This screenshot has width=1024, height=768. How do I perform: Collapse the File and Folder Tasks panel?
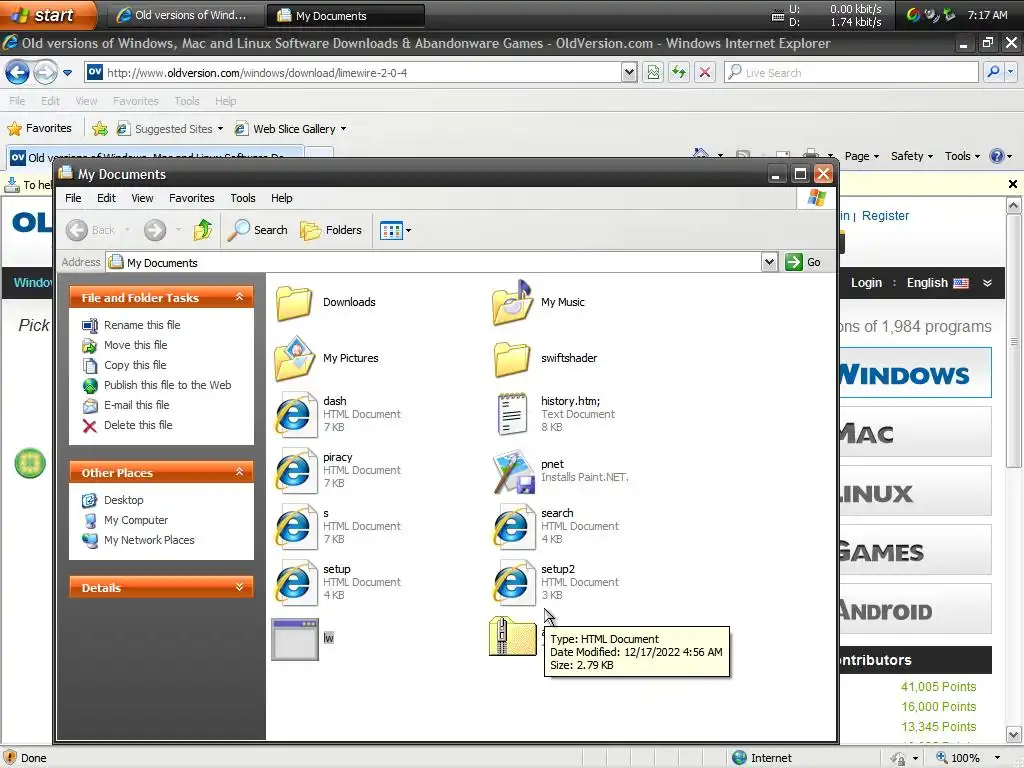tap(240, 297)
